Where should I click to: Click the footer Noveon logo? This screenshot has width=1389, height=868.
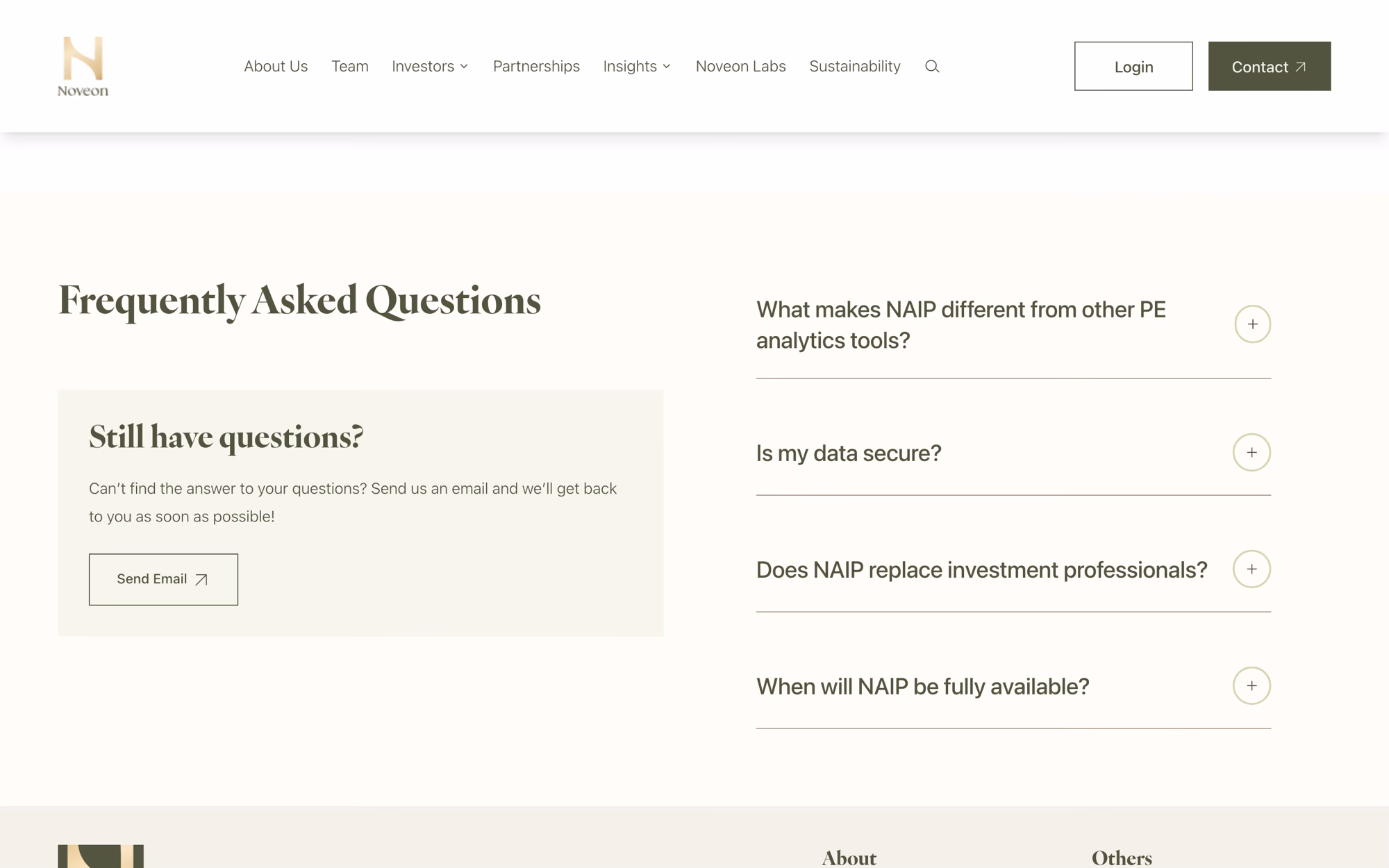(x=101, y=856)
